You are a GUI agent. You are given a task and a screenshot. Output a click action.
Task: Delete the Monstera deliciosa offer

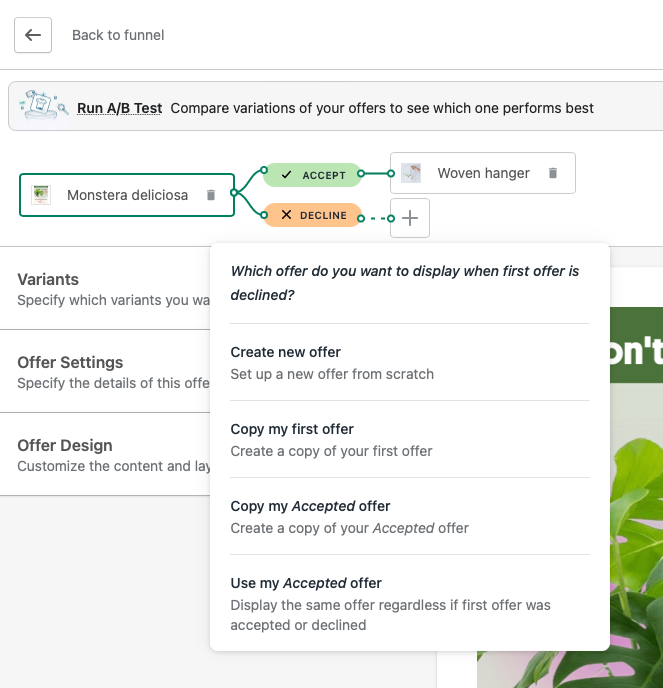tap(211, 195)
